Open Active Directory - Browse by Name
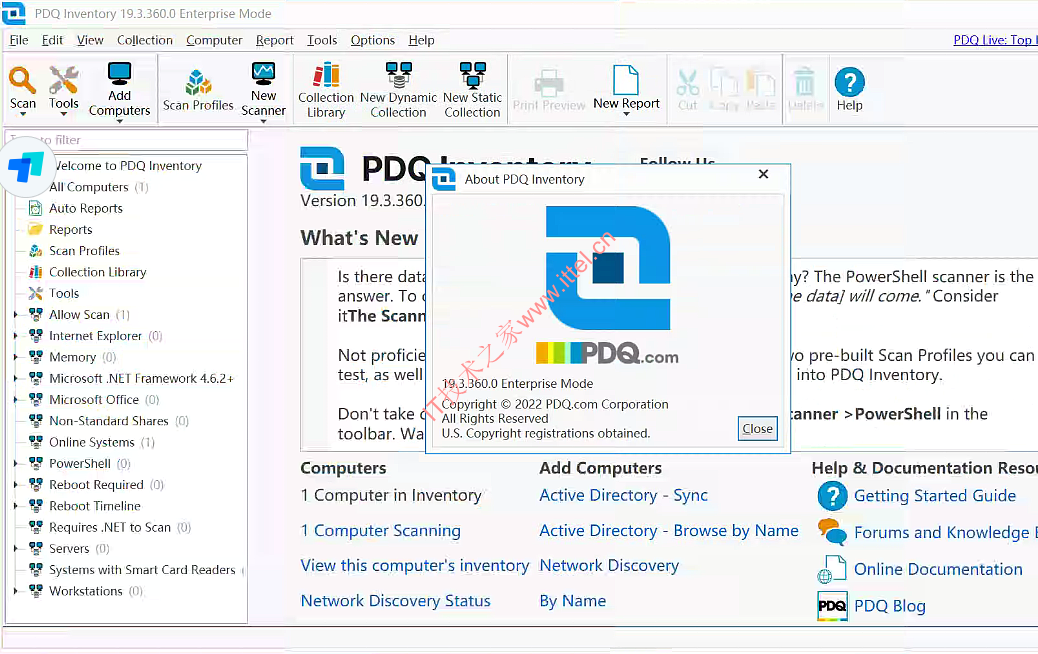Viewport: 1038px width, 654px height. [669, 530]
